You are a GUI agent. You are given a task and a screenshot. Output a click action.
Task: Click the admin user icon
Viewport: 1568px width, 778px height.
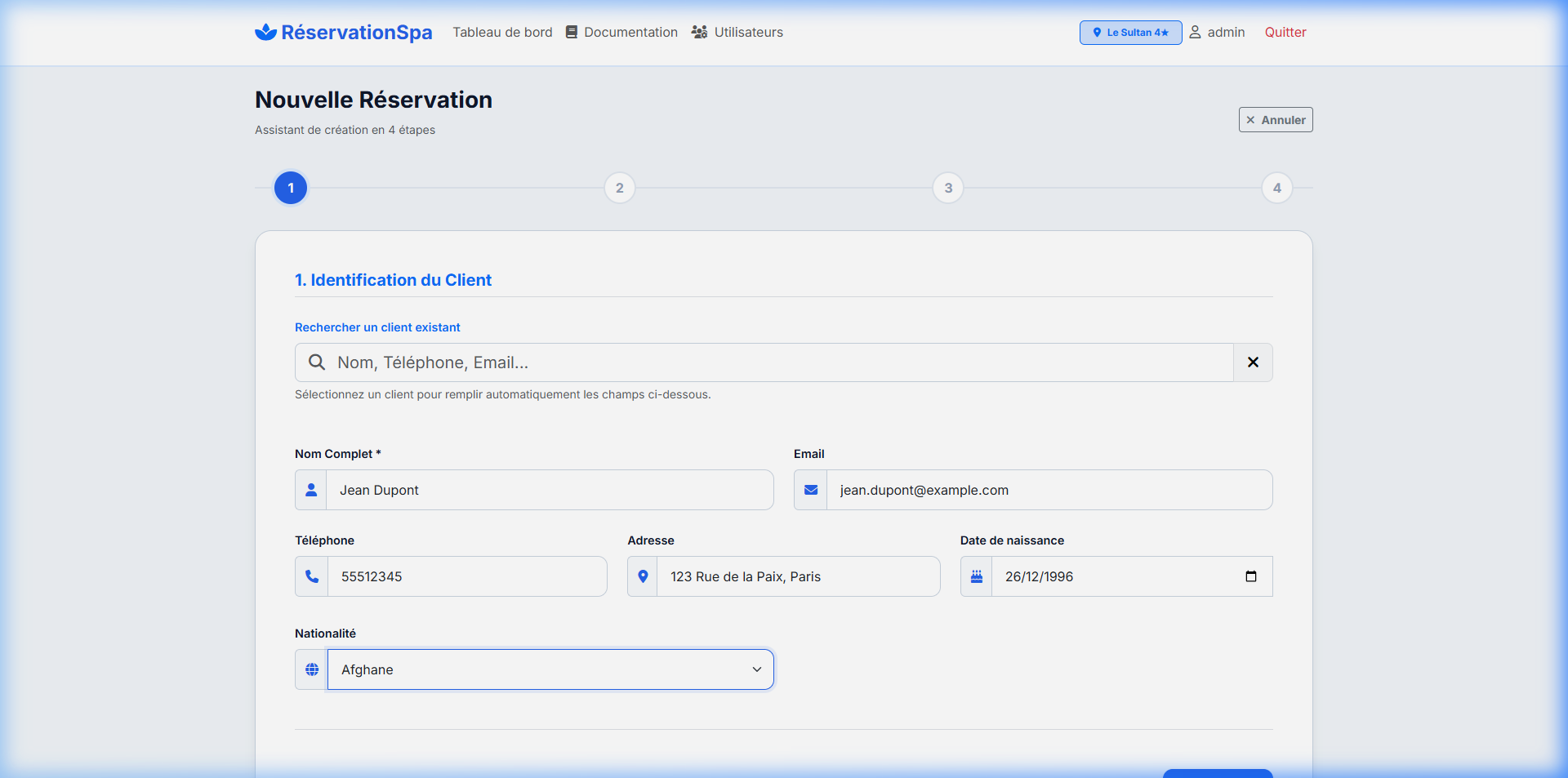point(1195,32)
